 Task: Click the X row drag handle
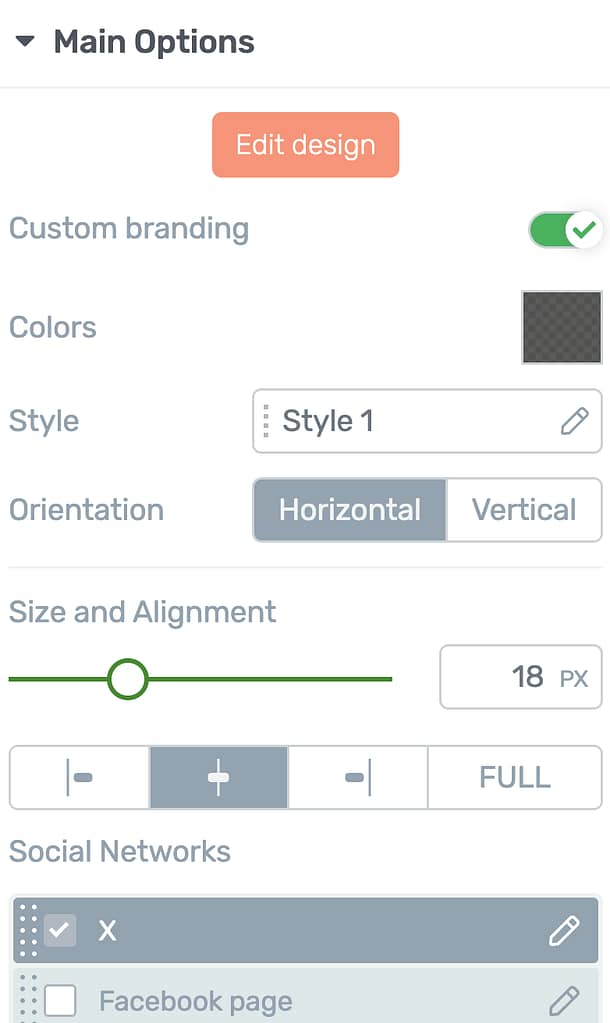(x=28, y=930)
